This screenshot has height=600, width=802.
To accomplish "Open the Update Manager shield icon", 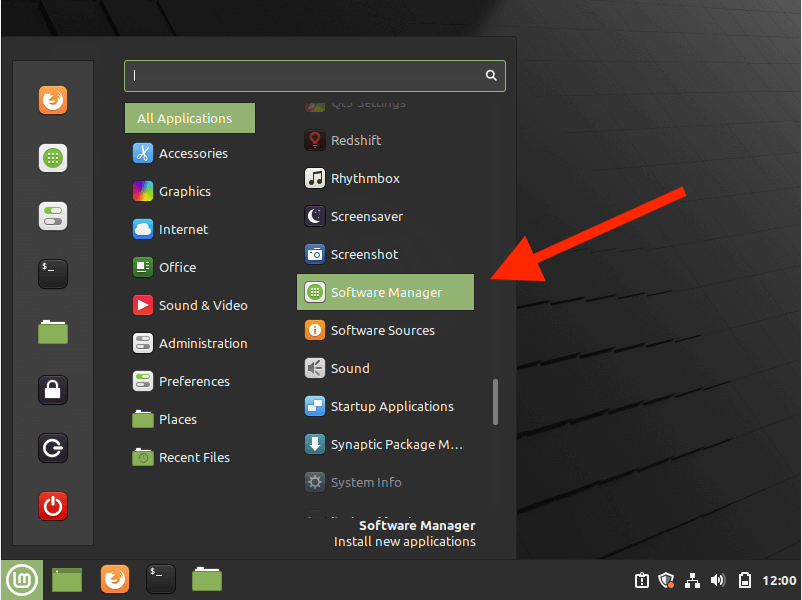I will pyautogui.click(x=666, y=581).
